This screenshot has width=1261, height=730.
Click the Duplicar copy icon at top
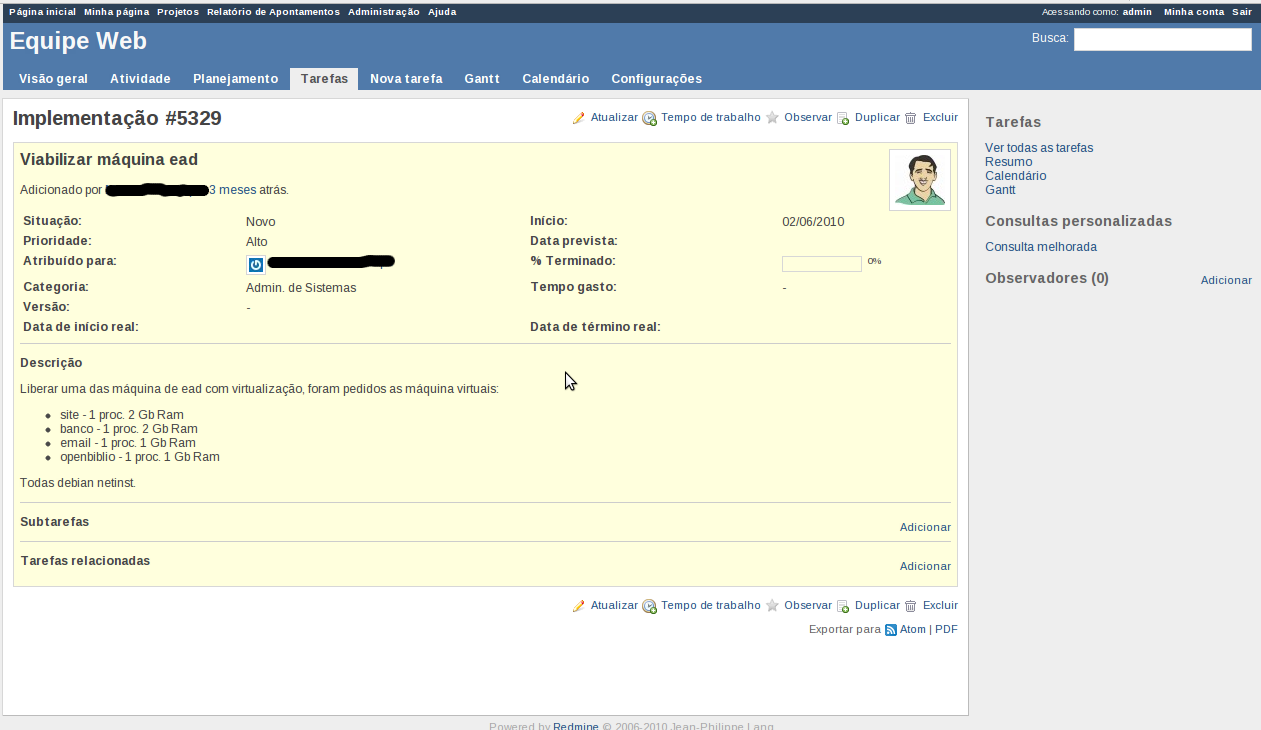point(843,118)
